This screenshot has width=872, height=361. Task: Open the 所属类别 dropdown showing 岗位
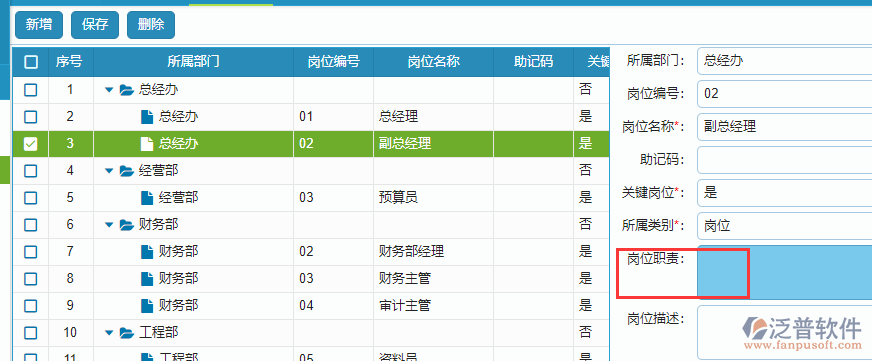(784, 225)
